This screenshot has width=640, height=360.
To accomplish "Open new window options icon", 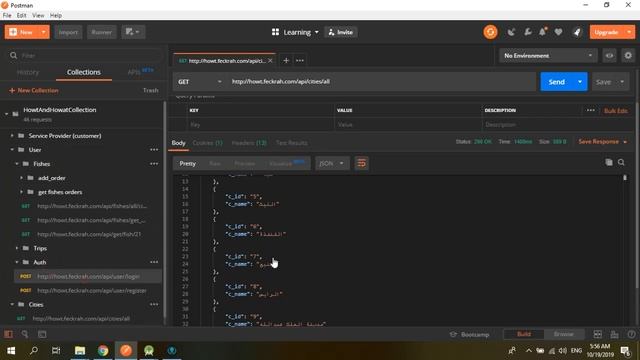I will [133, 32].
